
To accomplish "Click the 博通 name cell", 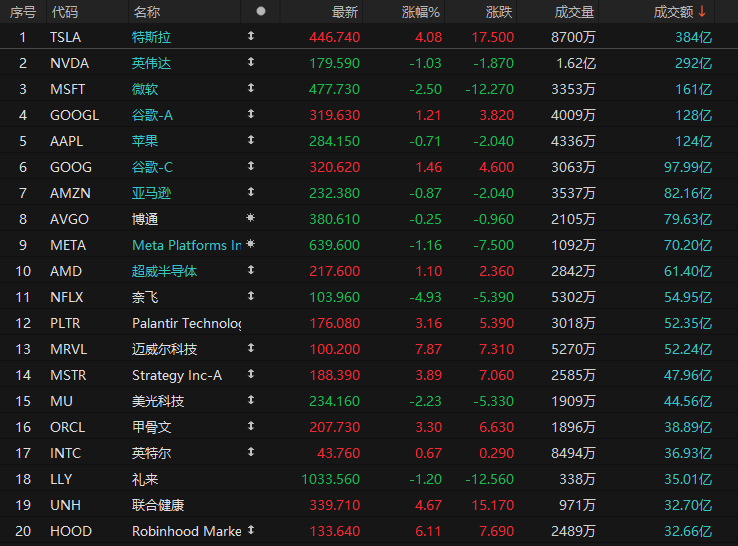I will pyautogui.click(x=145, y=219).
